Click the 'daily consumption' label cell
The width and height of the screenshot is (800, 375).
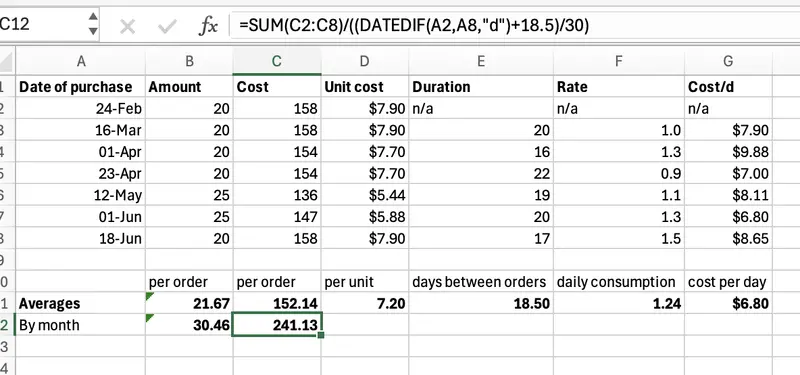[x=619, y=282]
